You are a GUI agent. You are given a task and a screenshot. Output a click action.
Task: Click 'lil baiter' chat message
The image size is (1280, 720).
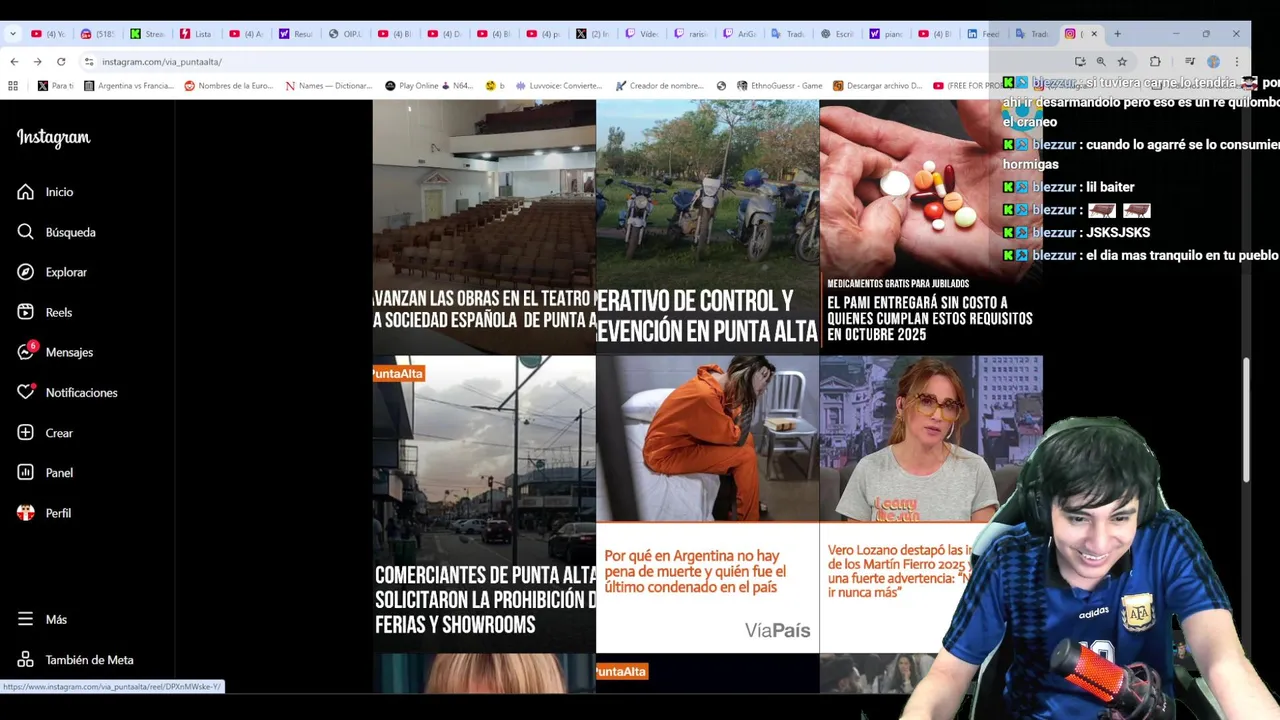pyautogui.click(x=1110, y=187)
